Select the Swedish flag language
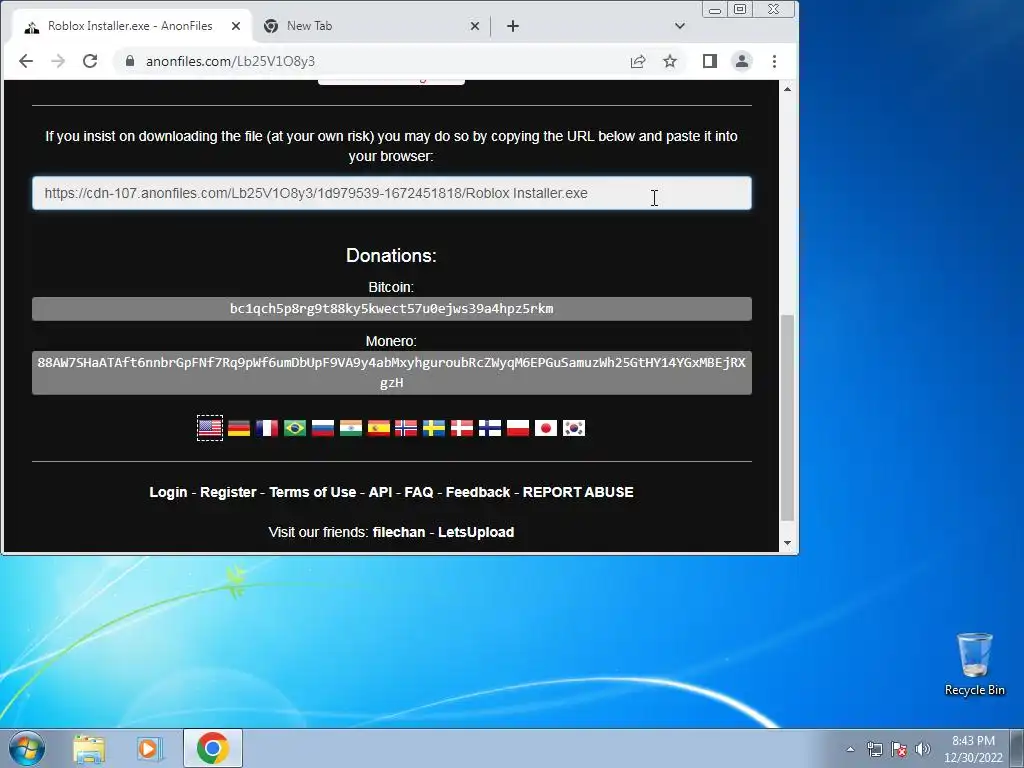 point(434,428)
